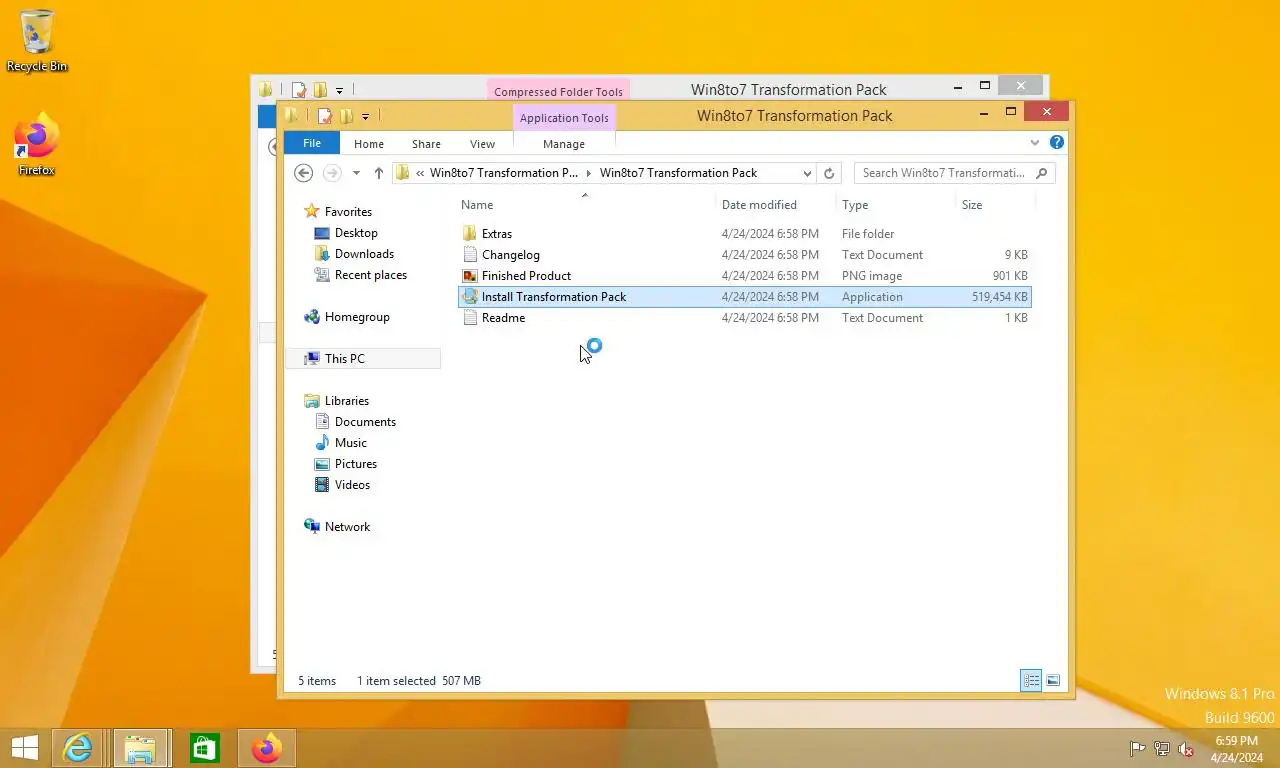
Task: Click Win8to7 Transformation P... breadcrumb segment
Action: pyautogui.click(x=504, y=173)
